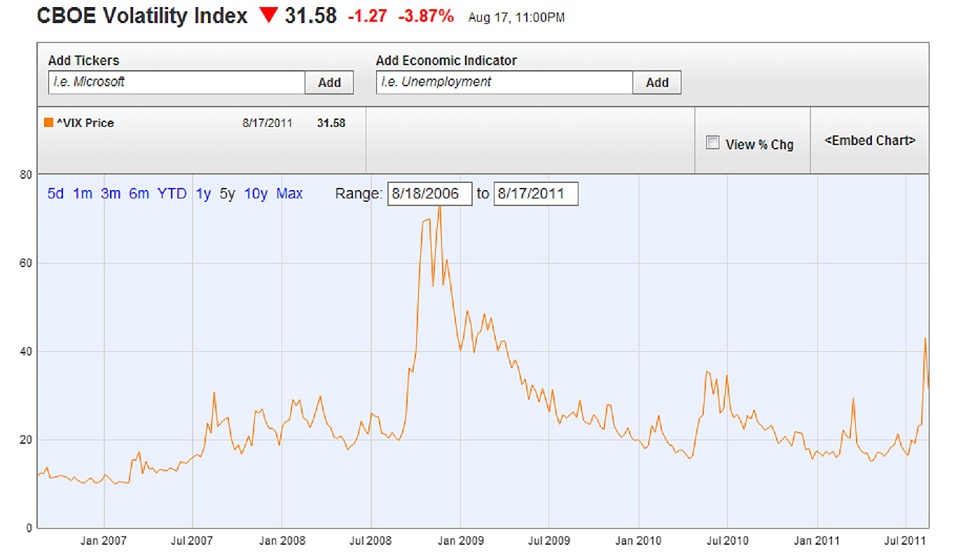Image resolution: width=961 pixels, height=556 pixels.
Task: Select the YTD time range
Action: (172, 194)
